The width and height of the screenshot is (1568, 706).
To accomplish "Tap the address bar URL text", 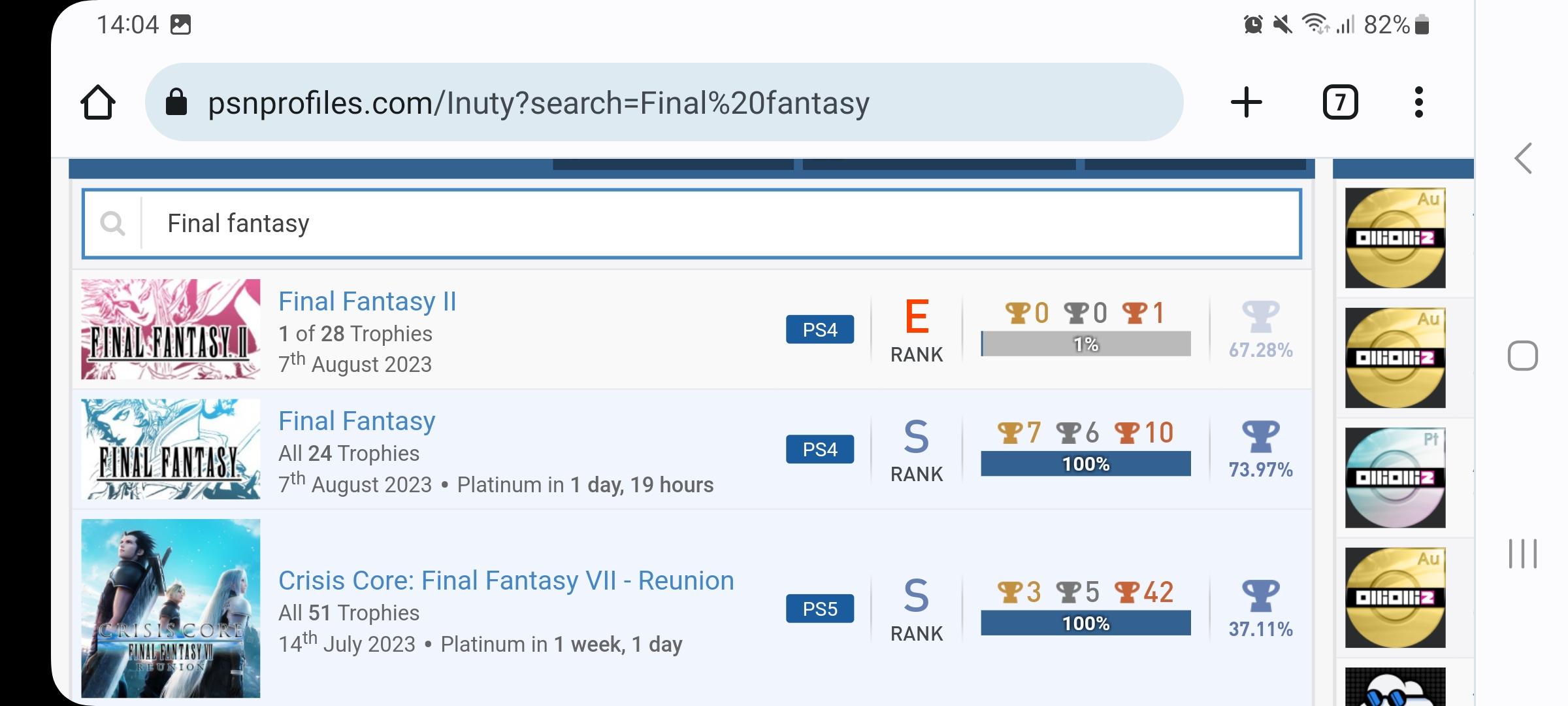I will (x=538, y=103).
